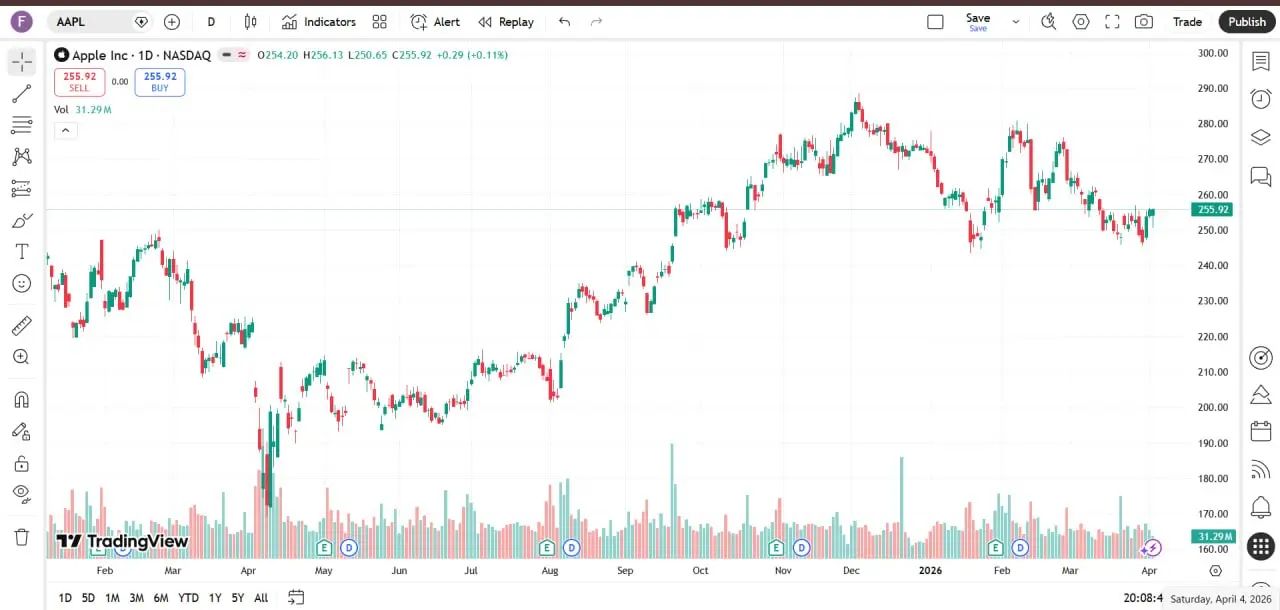Click the 255.92 current price label

(1212, 210)
